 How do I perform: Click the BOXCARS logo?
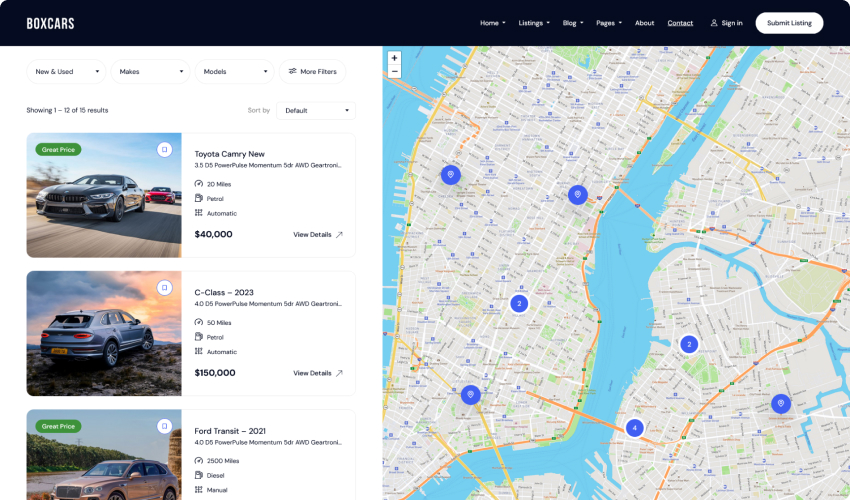point(50,23)
